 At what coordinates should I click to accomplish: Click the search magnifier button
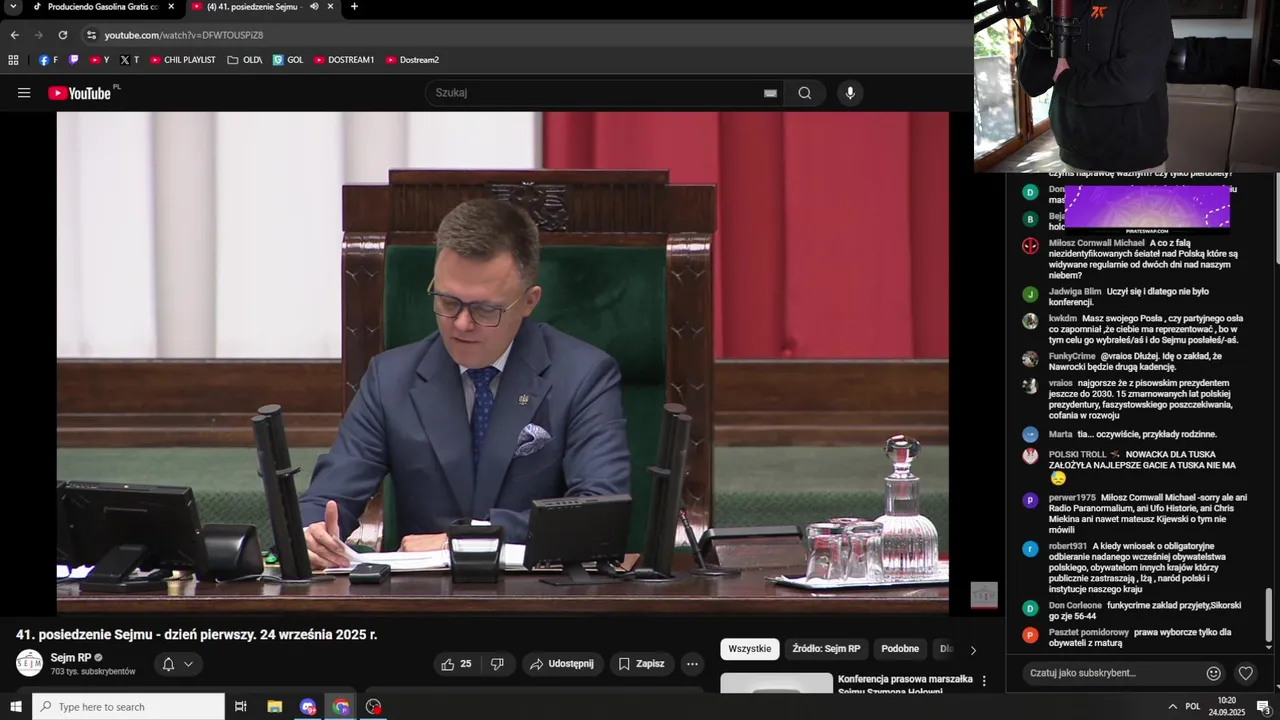805,93
